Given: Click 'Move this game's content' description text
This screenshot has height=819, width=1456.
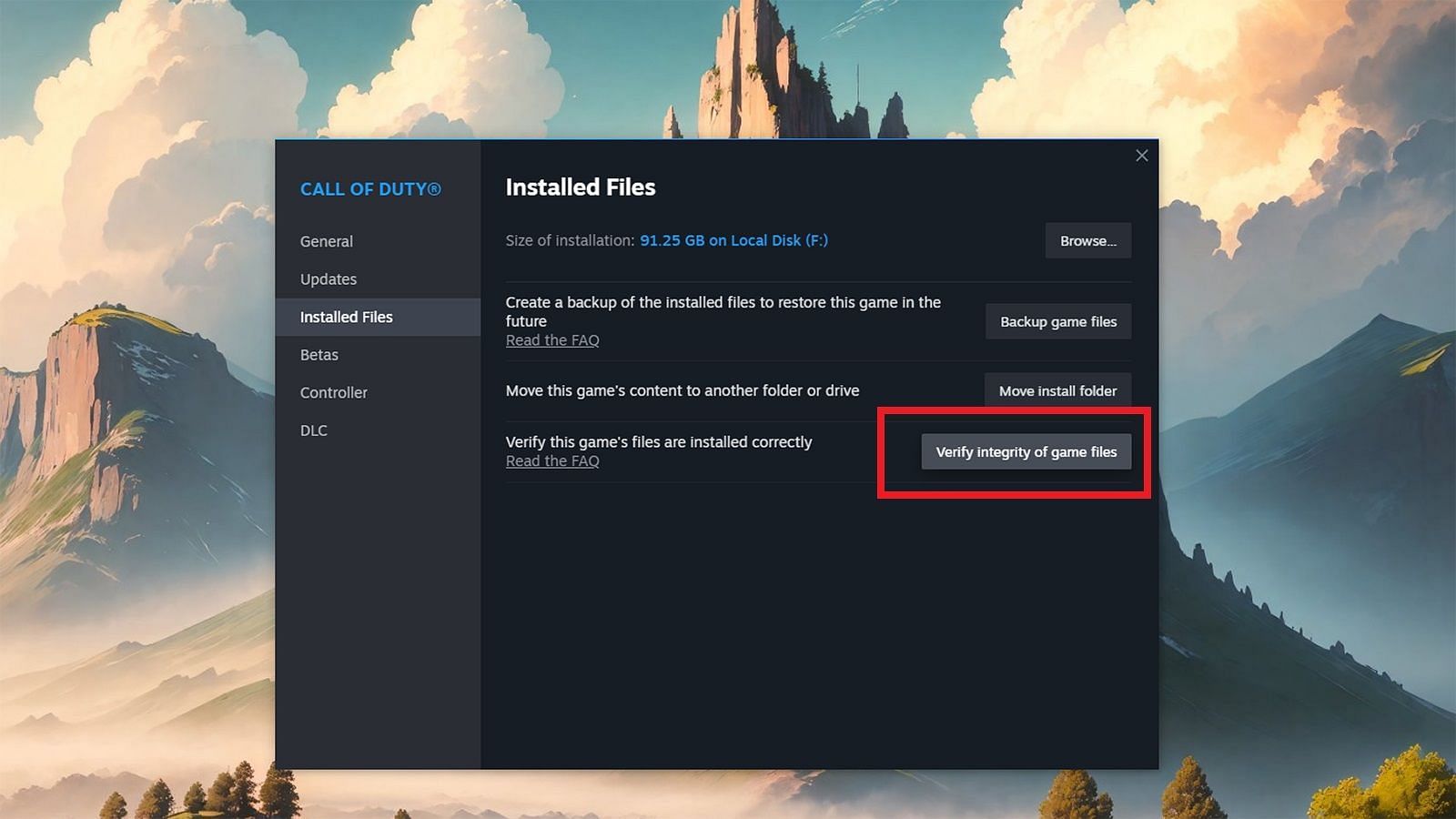Looking at the screenshot, I should click(682, 390).
